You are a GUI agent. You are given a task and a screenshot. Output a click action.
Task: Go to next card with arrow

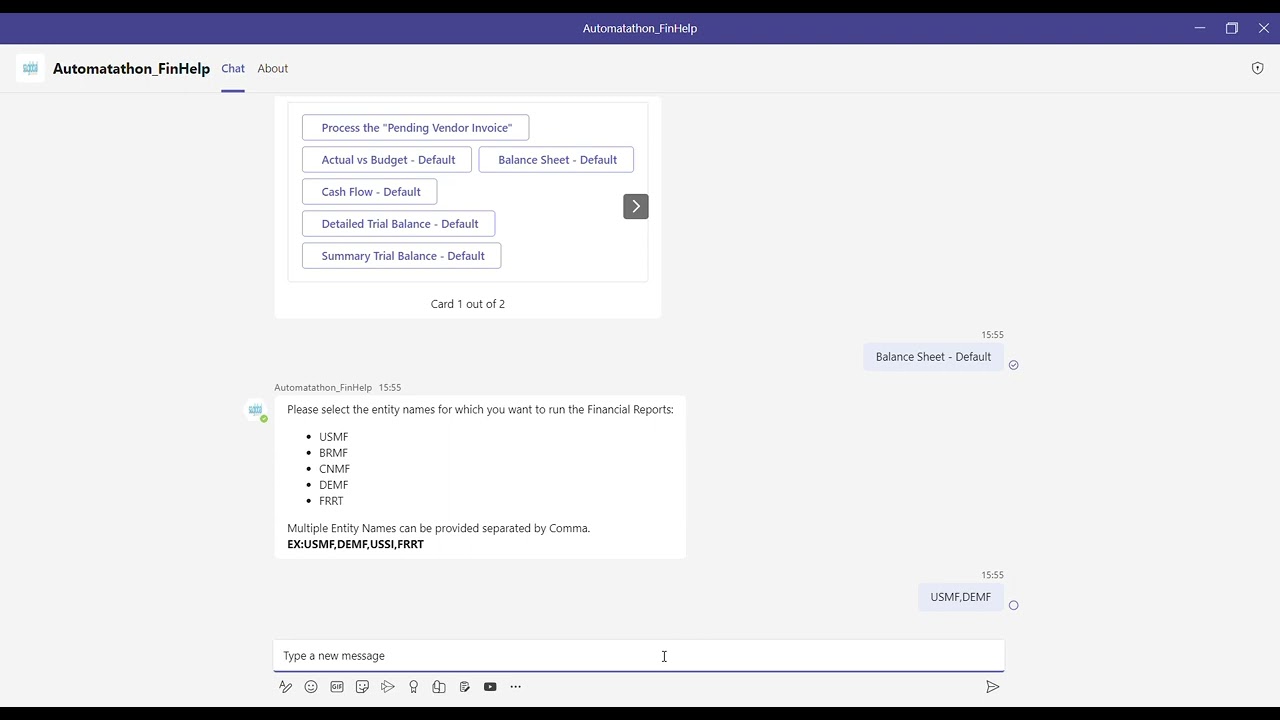tap(636, 206)
